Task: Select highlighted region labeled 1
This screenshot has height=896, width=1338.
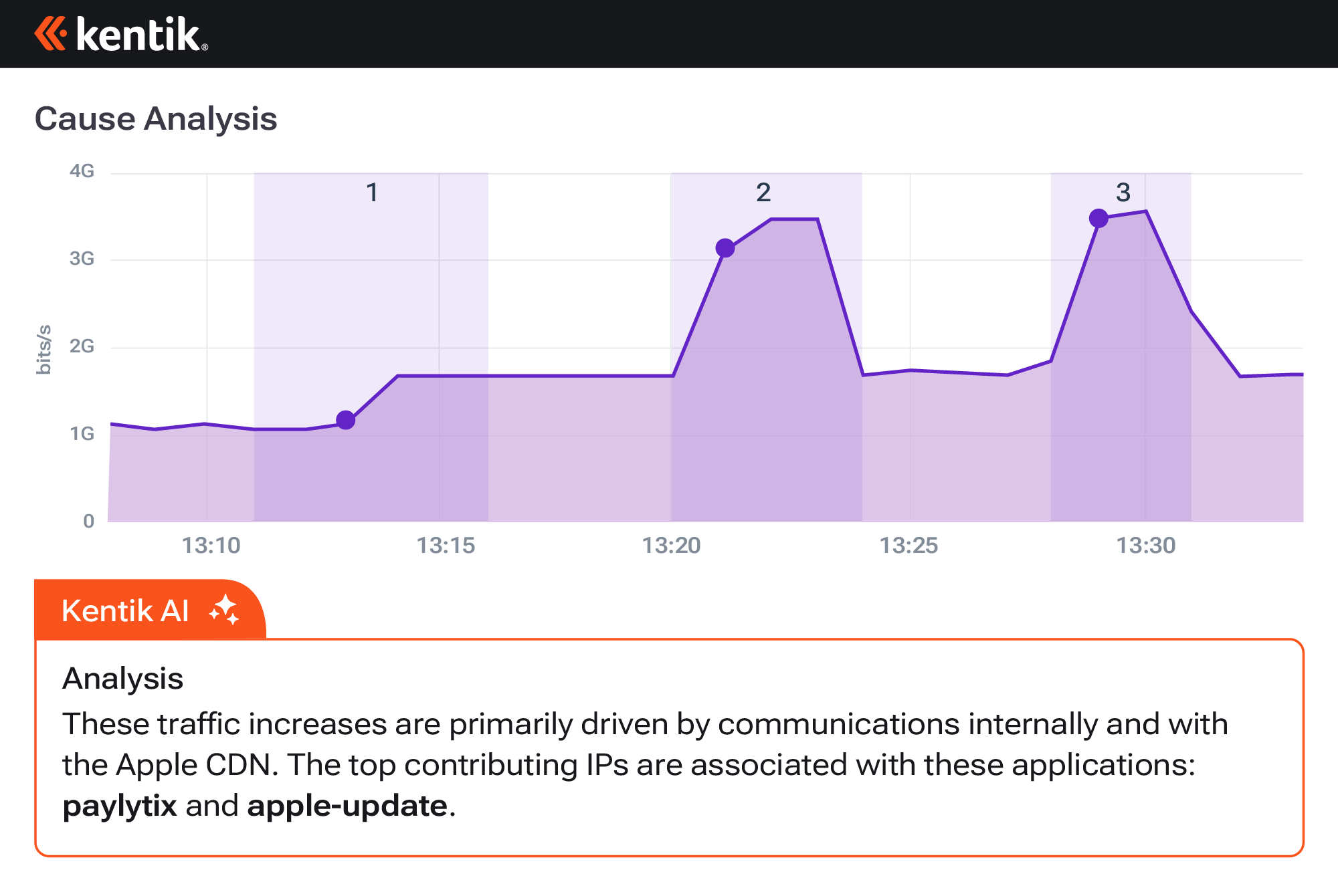Action: pyautogui.click(x=371, y=193)
